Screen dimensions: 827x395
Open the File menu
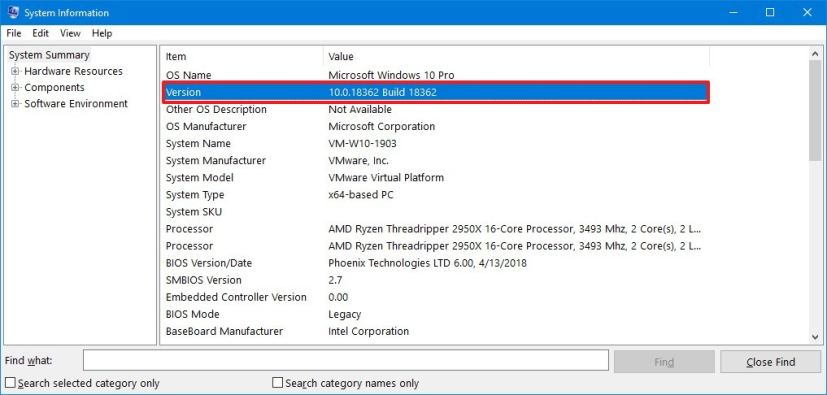(x=14, y=33)
